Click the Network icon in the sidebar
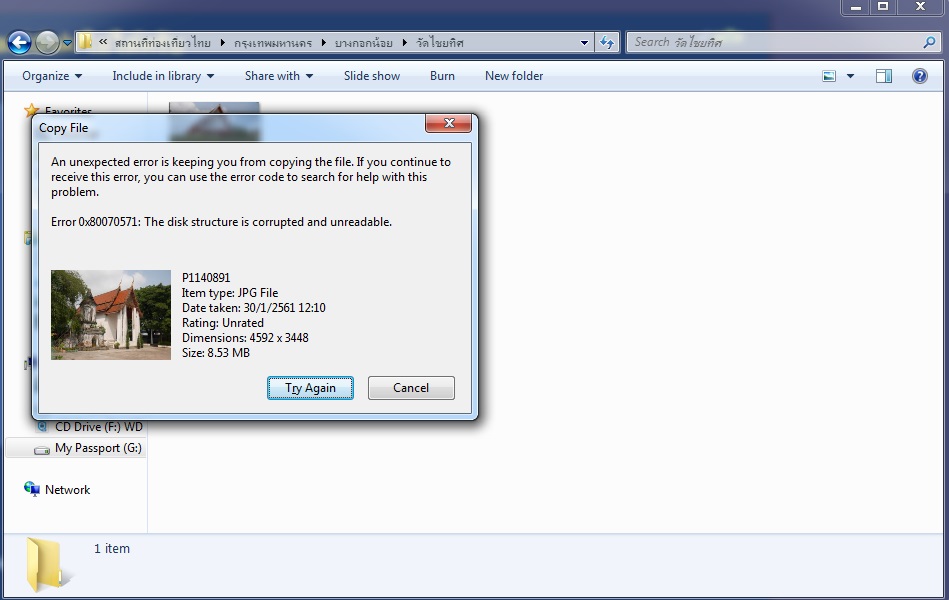This screenshot has width=949, height=600. click(31, 489)
